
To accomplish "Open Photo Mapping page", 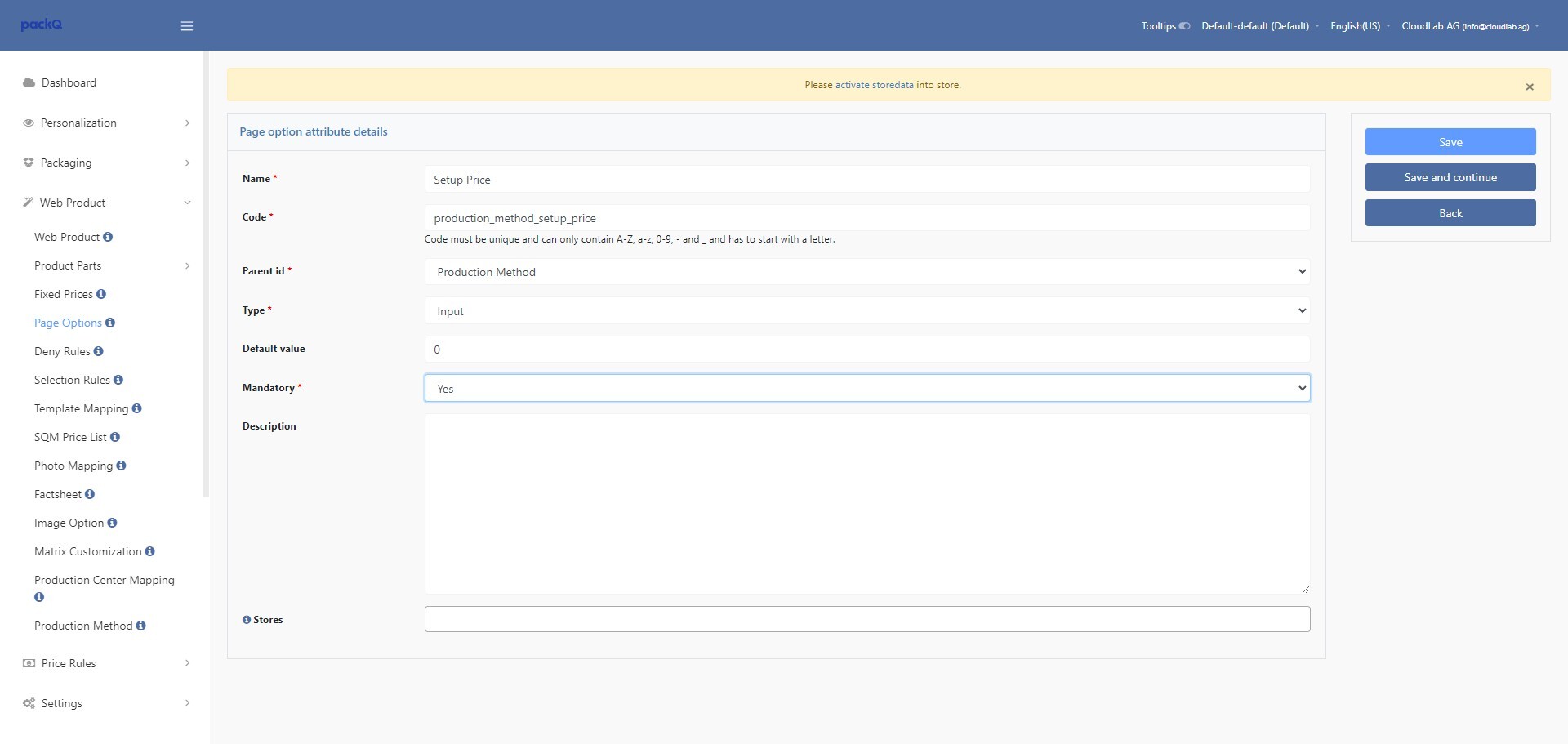I will [73, 466].
